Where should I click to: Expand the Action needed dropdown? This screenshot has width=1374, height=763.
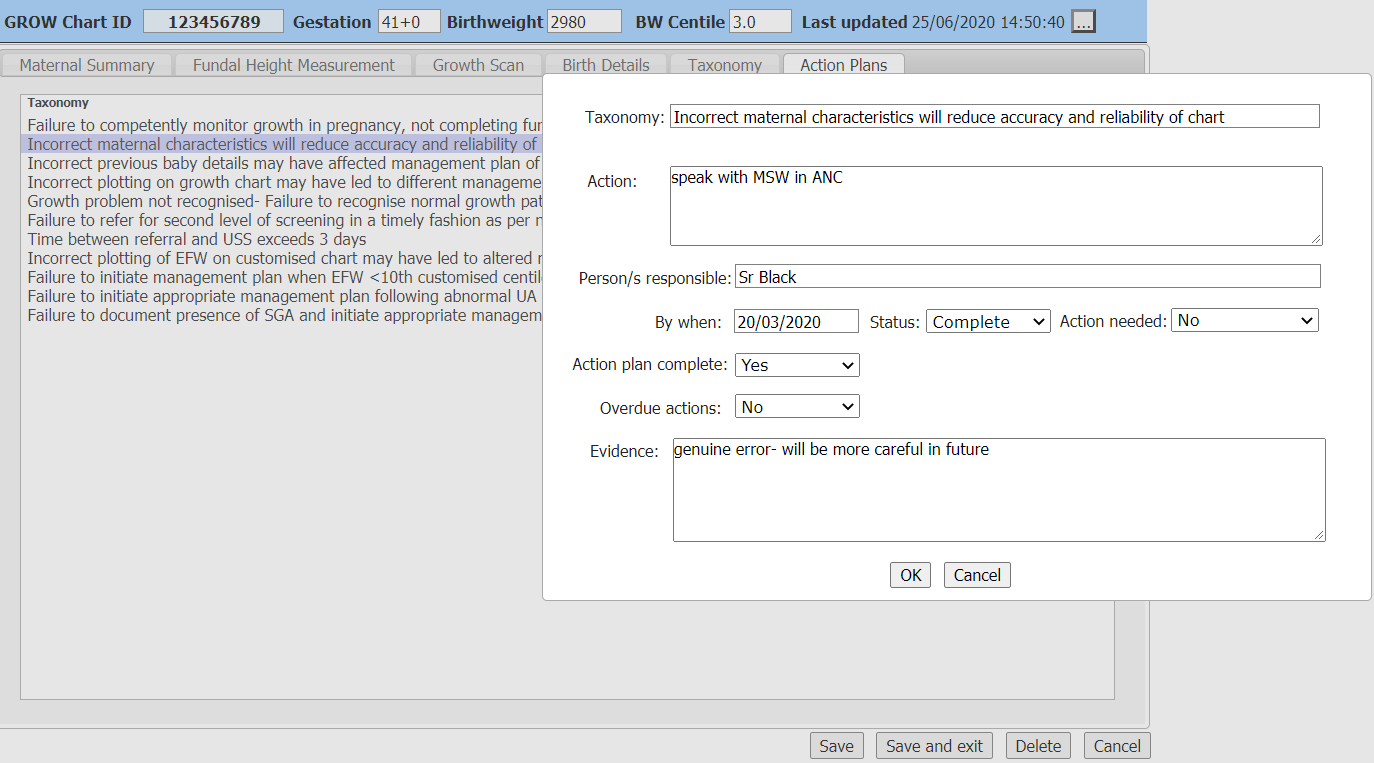click(x=1244, y=321)
